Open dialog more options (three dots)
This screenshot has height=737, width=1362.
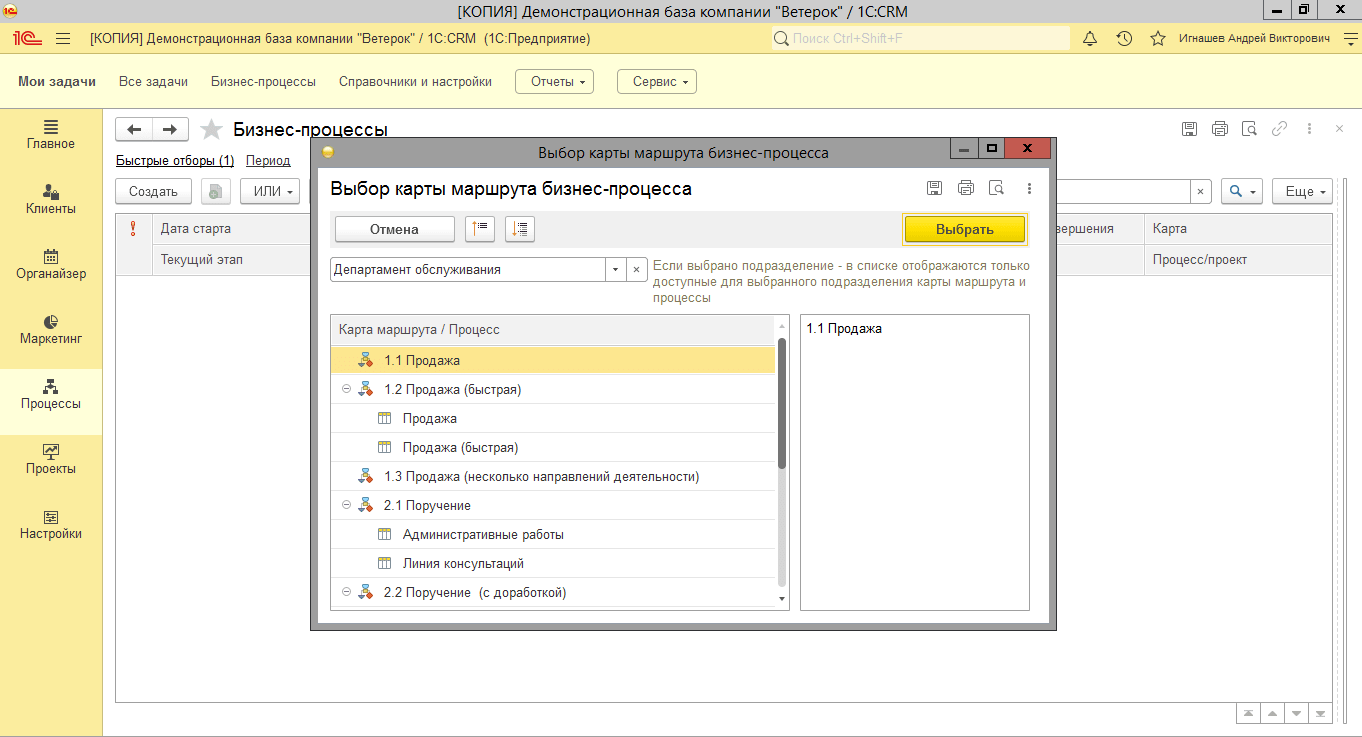(x=1029, y=188)
